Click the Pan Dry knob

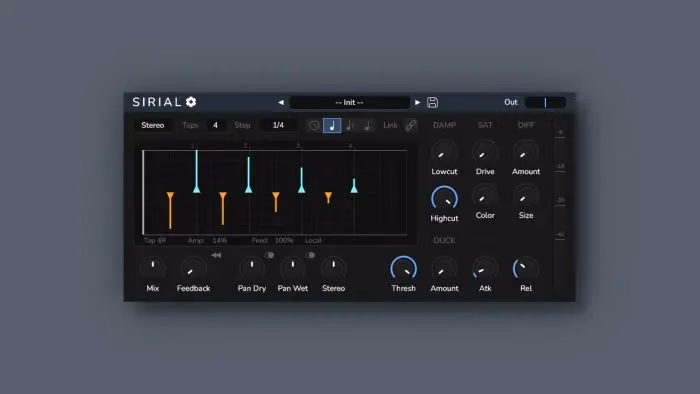[252, 269]
